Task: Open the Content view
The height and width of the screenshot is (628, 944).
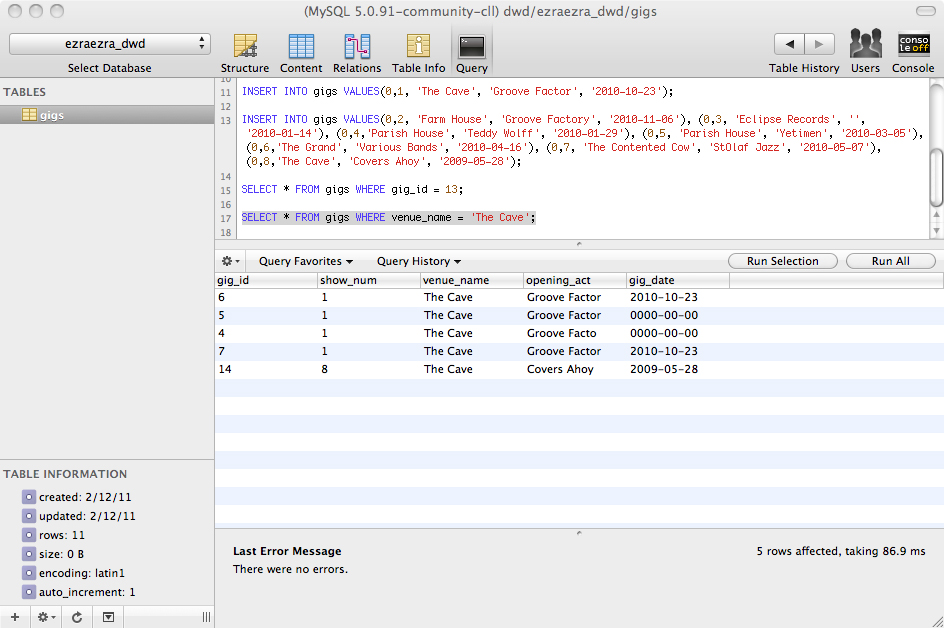Action: (x=300, y=53)
